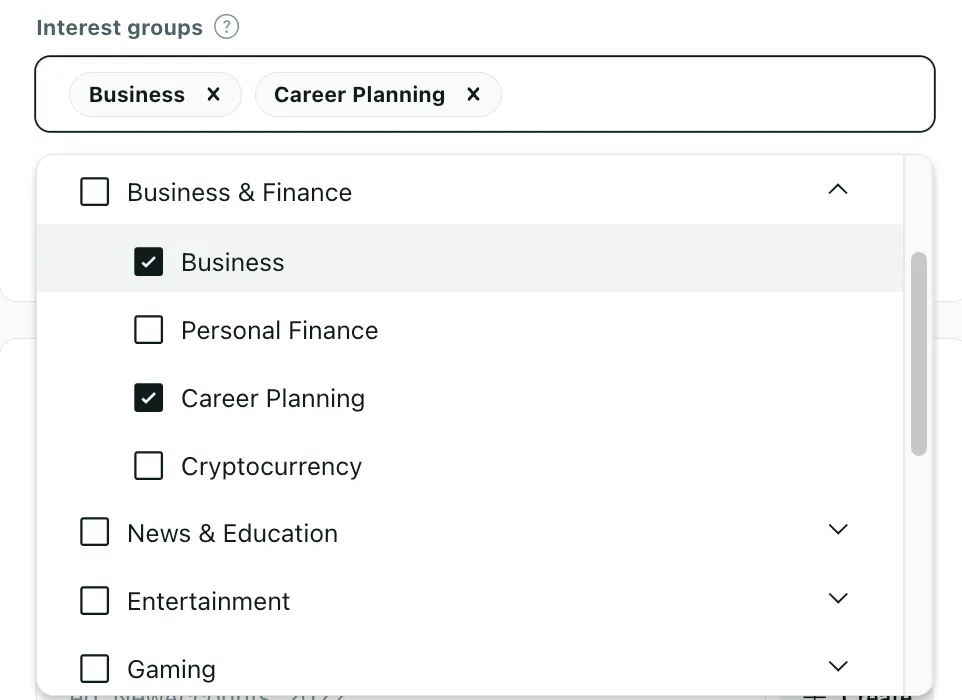Click the Interest groups help question-mark icon

point(226,27)
